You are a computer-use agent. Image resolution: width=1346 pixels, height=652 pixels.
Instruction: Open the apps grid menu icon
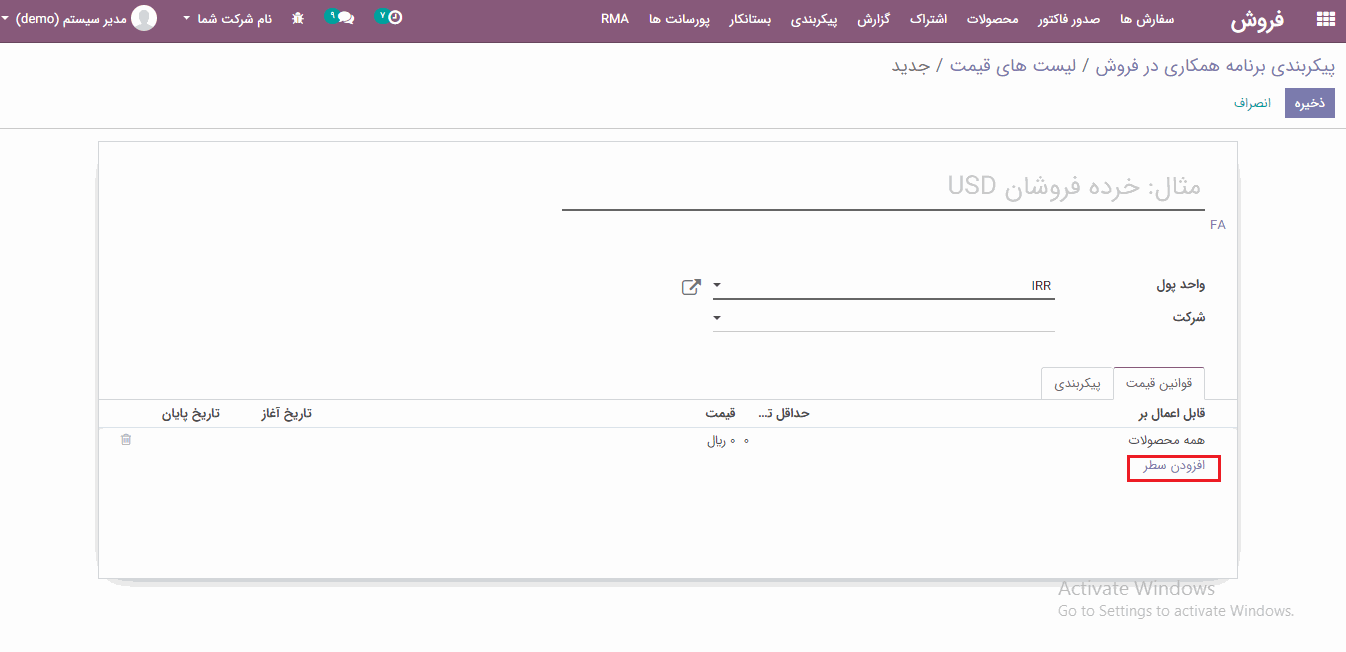pyautogui.click(x=1326, y=19)
